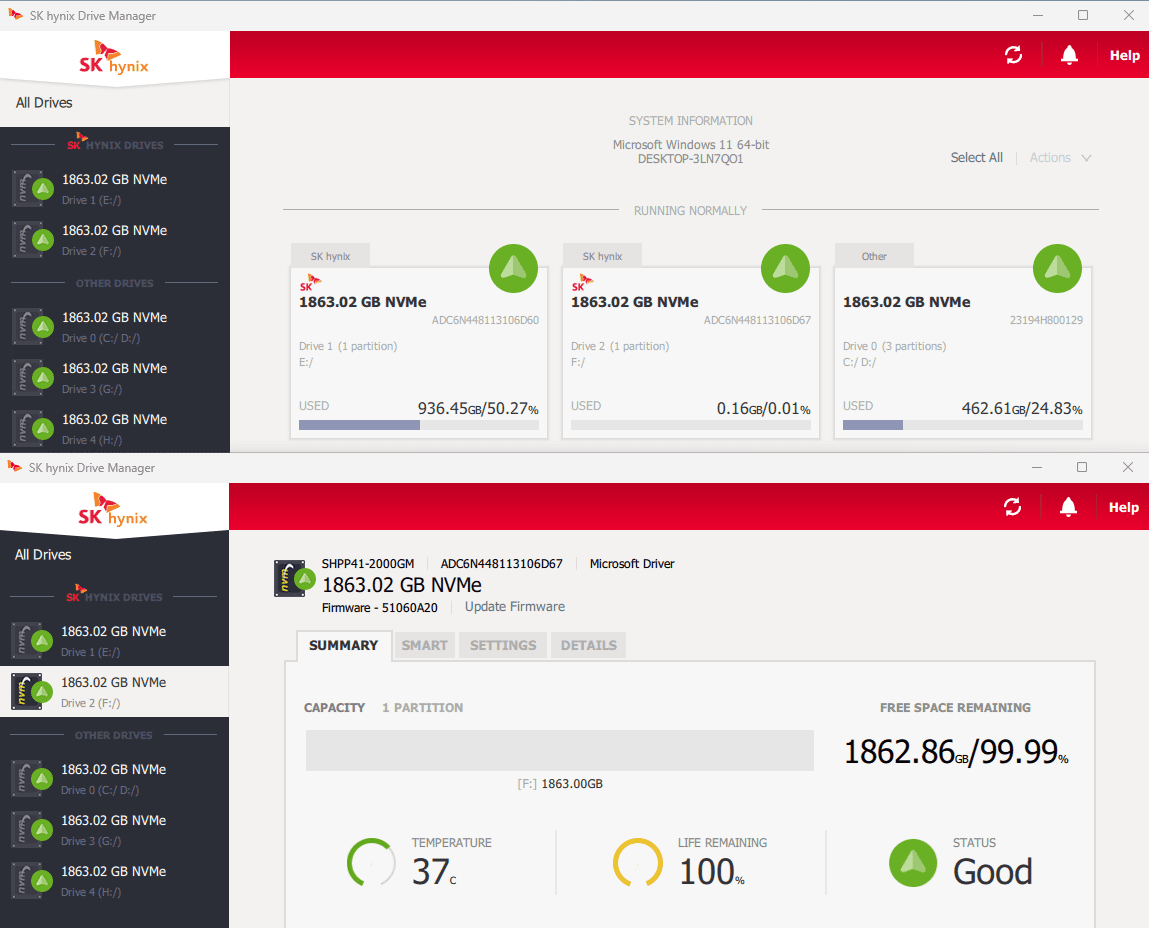Open Drive 1 card with serial ADC6N448113106D60

point(419,353)
